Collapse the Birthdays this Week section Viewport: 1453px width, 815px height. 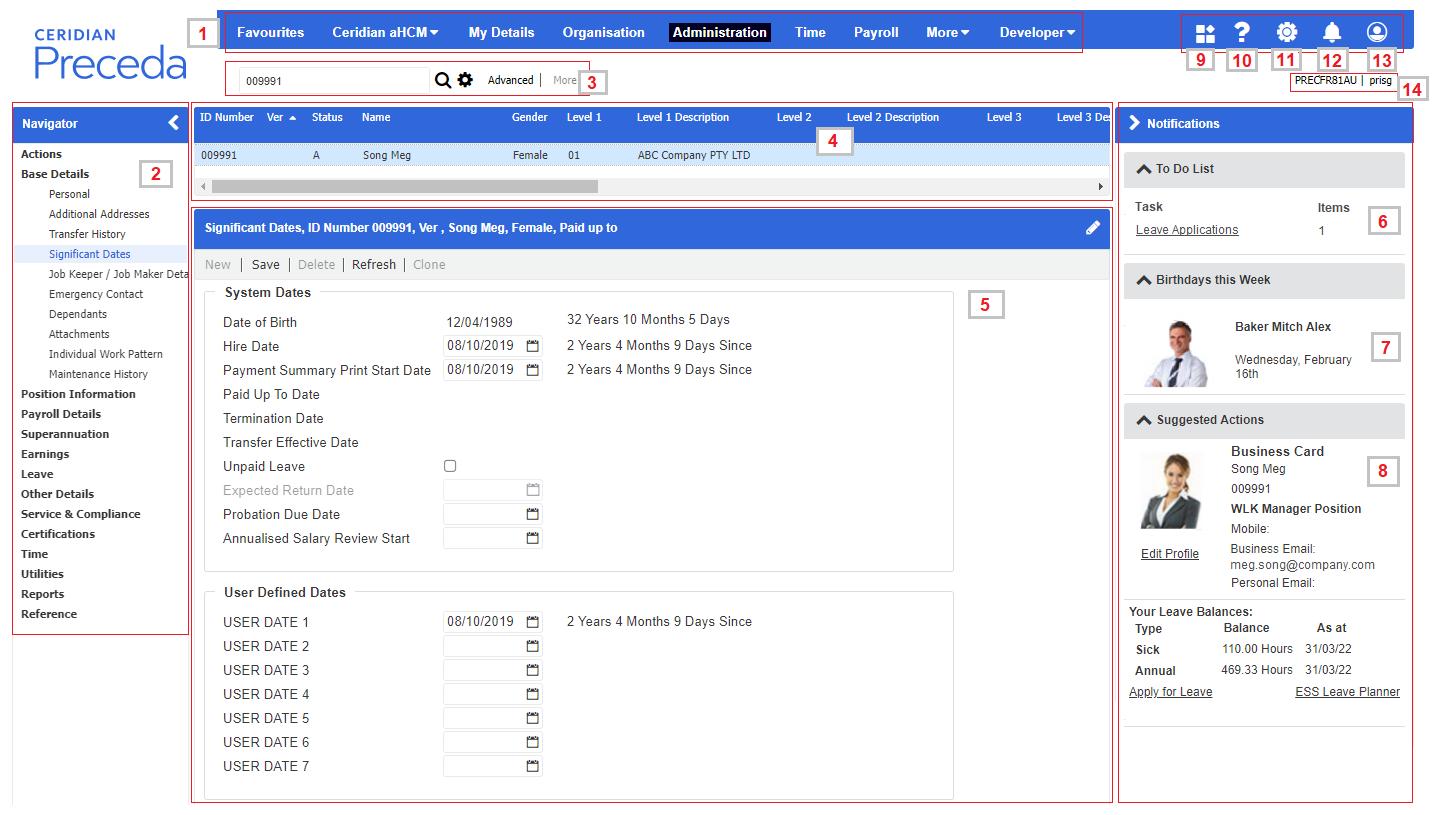1144,280
